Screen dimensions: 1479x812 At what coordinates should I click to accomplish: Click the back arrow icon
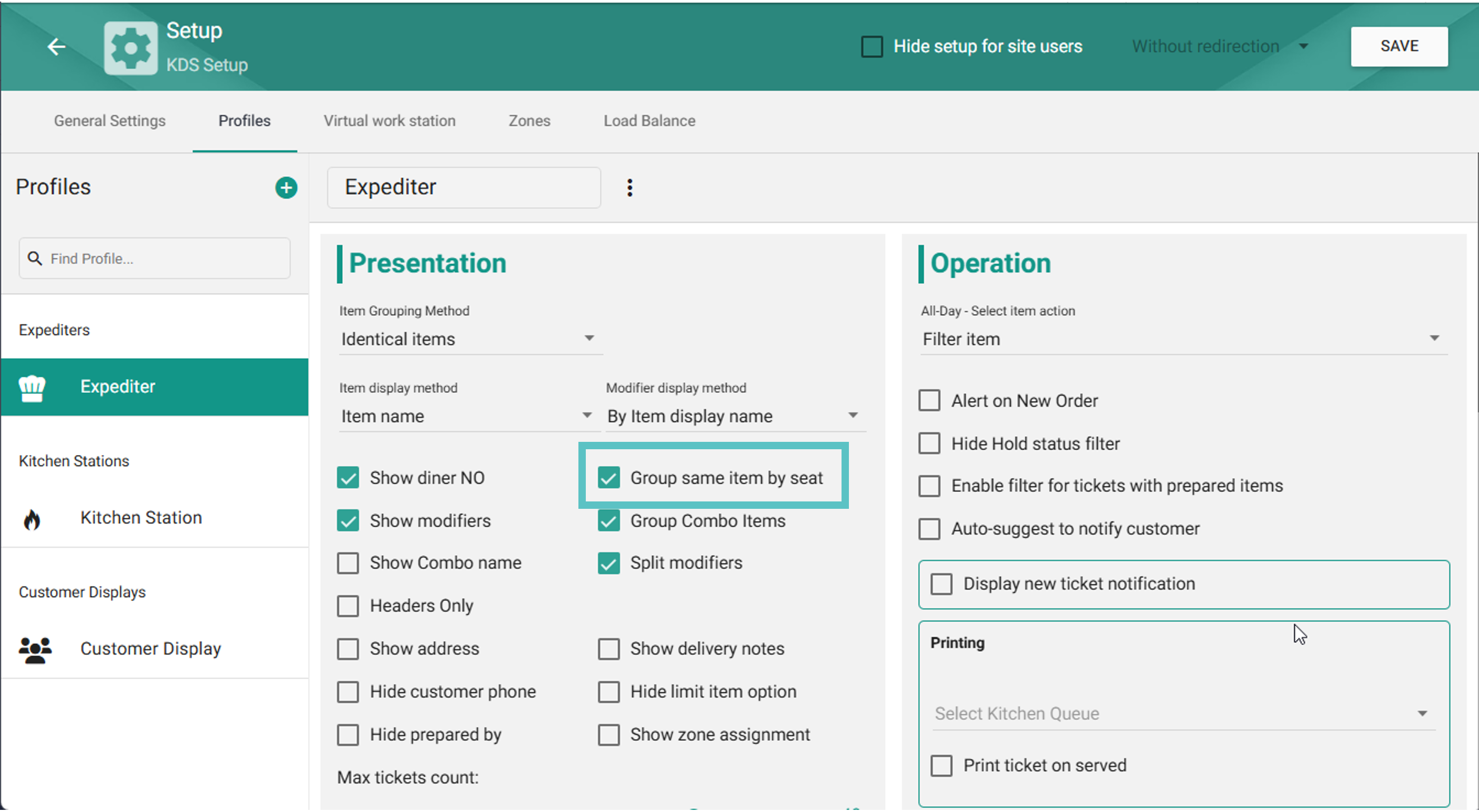(x=56, y=46)
